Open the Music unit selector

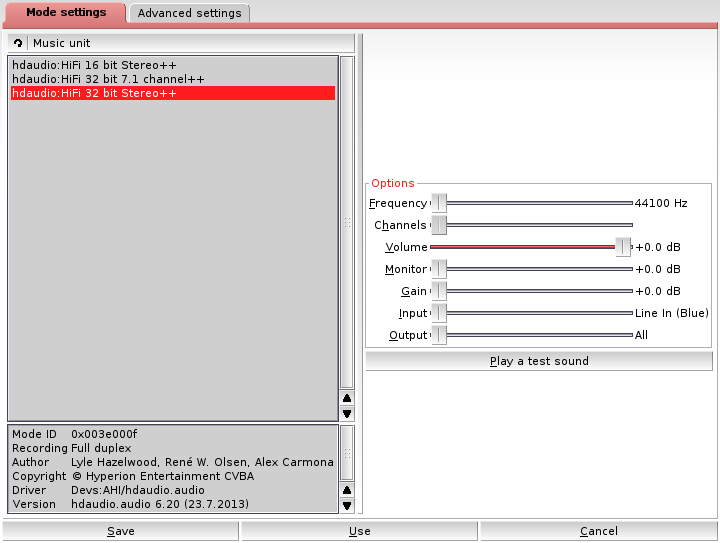click(x=190, y=43)
